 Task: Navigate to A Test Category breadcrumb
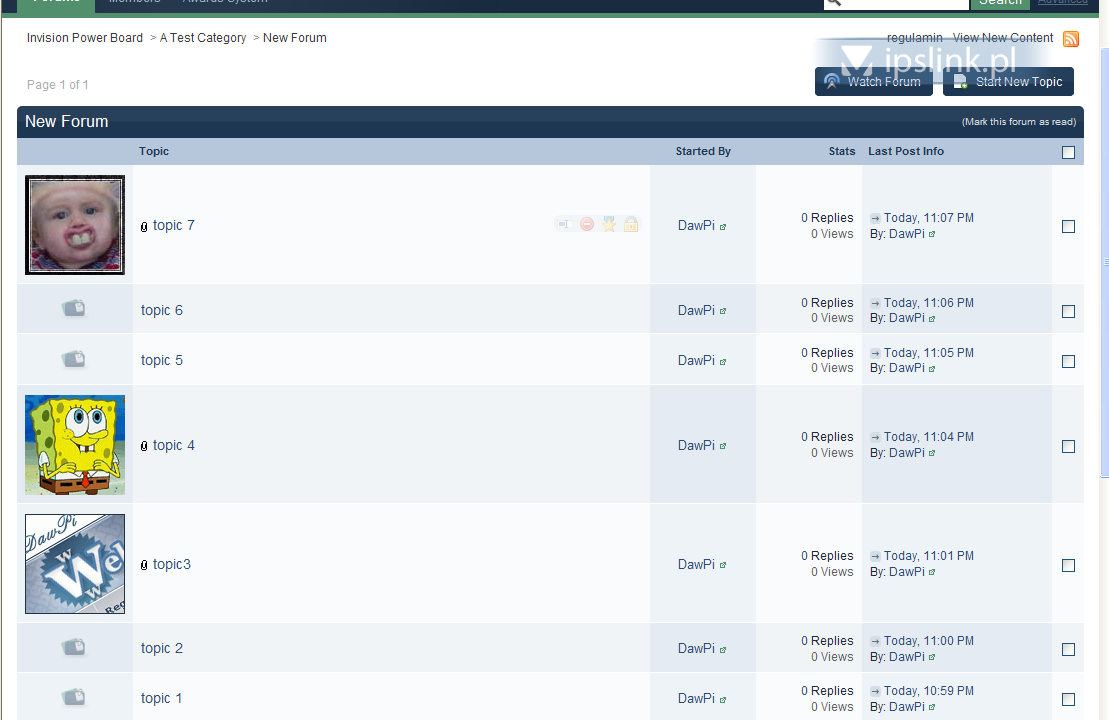pyautogui.click(x=203, y=37)
